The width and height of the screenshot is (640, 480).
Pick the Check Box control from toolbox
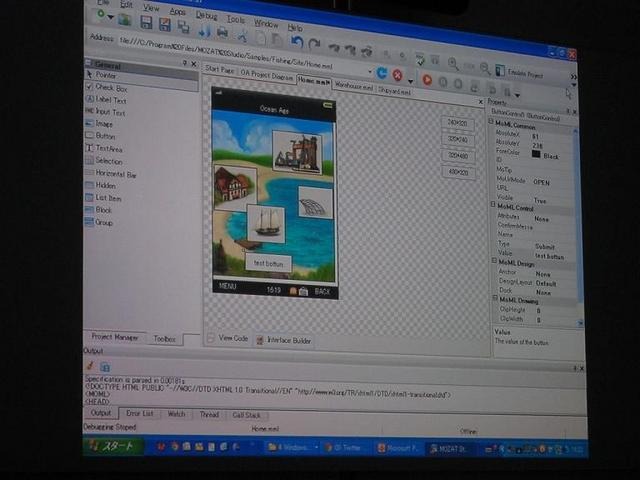110,87
